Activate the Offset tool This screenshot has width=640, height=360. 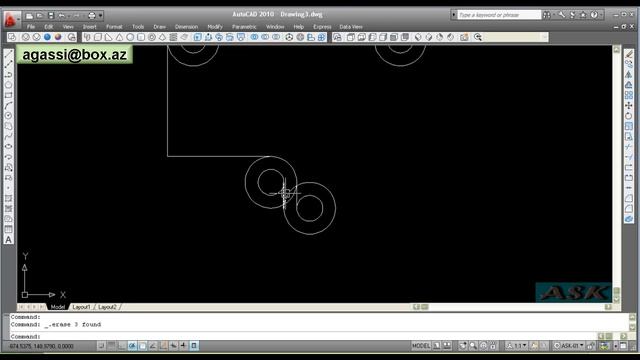[629, 85]
